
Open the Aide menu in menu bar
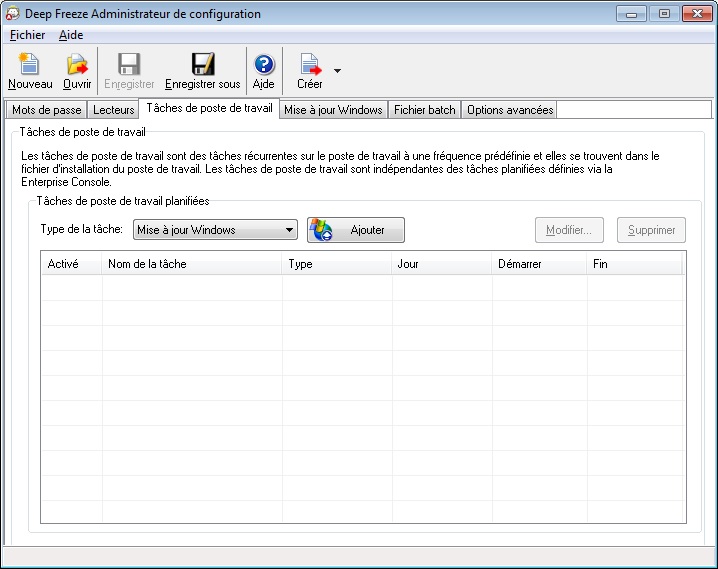(x=71, y=35)
